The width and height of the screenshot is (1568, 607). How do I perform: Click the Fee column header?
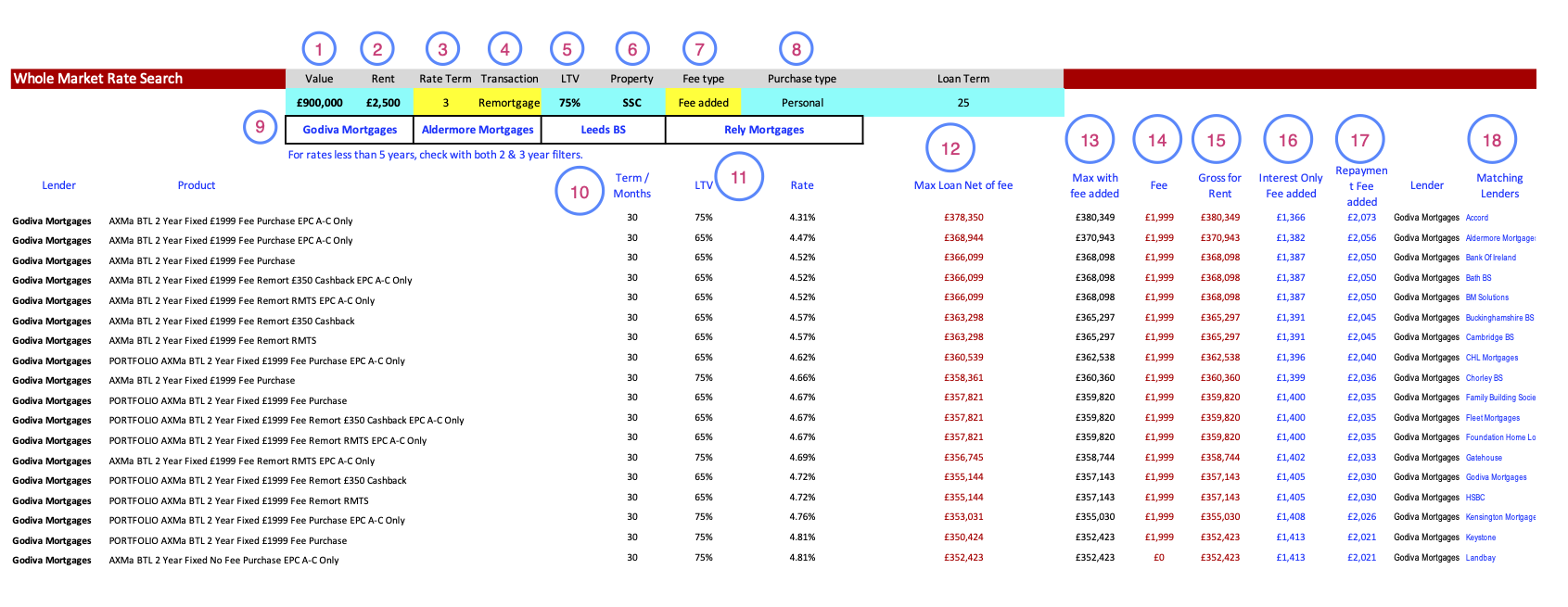pyautogui.click(x=1158, y=185)
